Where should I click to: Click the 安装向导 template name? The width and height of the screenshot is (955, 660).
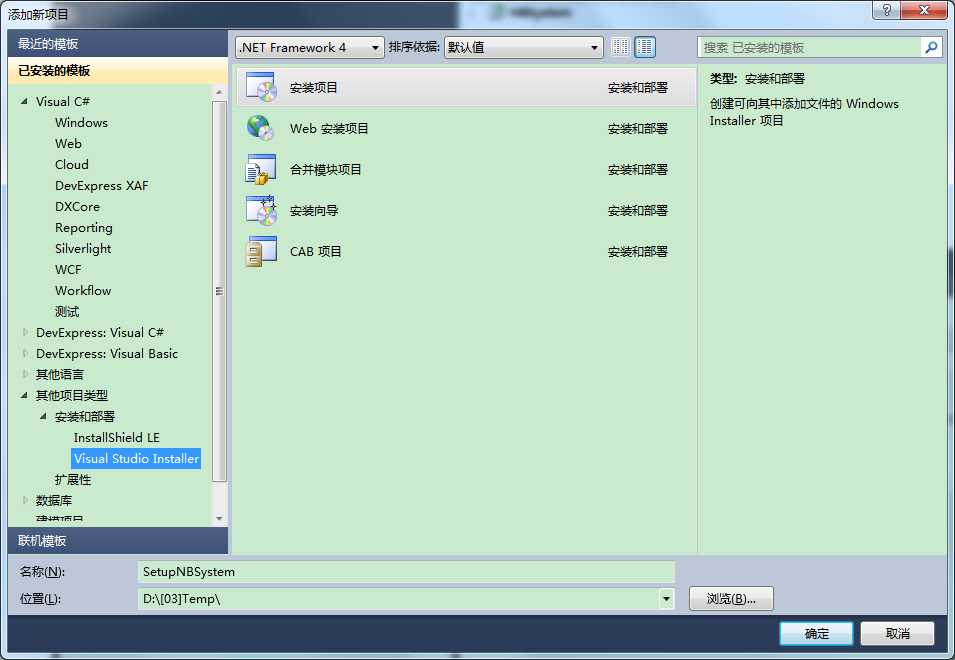314,211
